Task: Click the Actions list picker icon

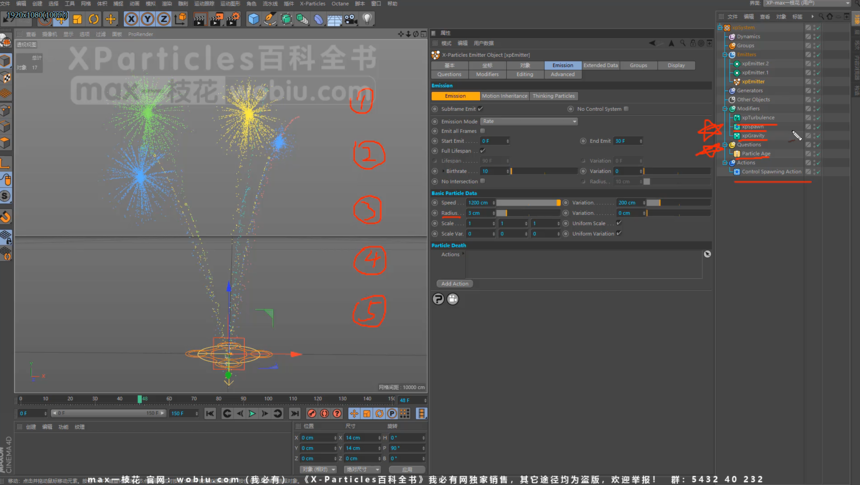Action: pyautogui.click(x=708, y=254)
